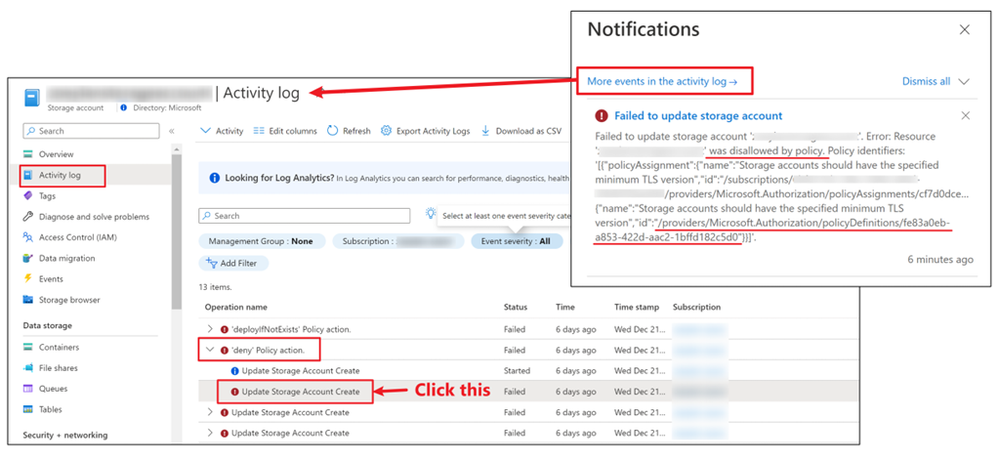Click Export Activity Logs
The image size is (999, 461).
[426, 131]
